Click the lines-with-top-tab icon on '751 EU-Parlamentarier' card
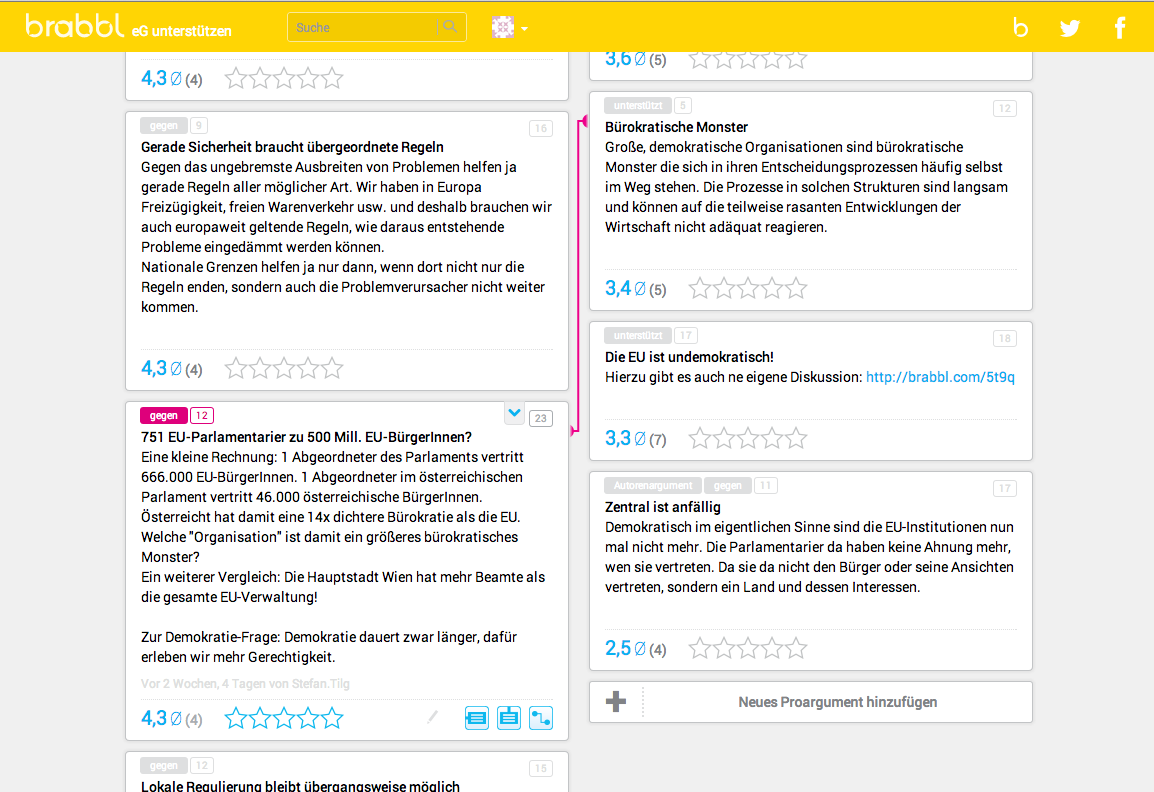 509,718
